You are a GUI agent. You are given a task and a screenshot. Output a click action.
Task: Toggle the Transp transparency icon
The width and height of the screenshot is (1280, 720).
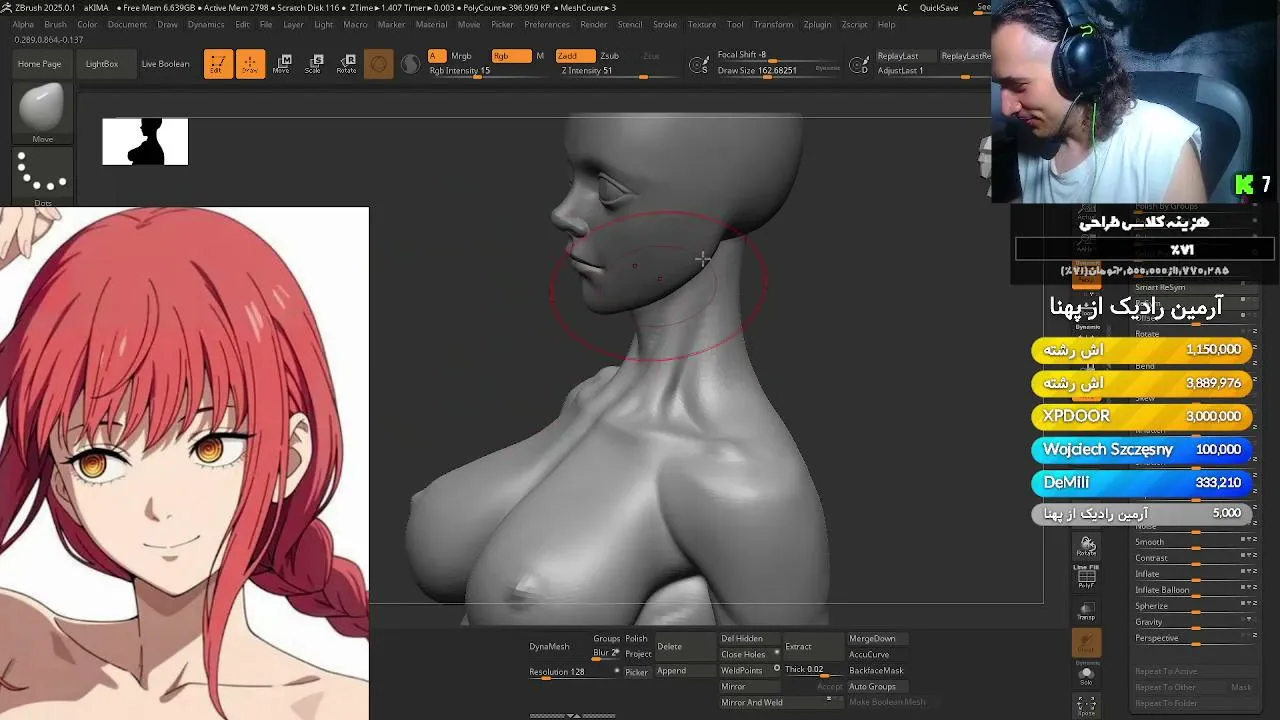click(x=1087, y=610)
